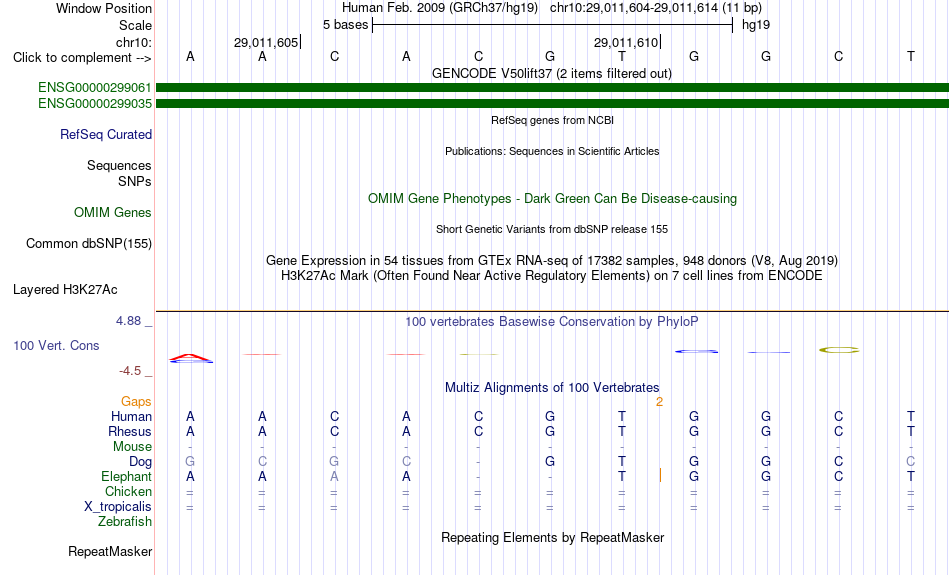The height and width of the screenshot is (575, 950).
Task: Click the Mouse species row label
Action: tap(132, 447)
